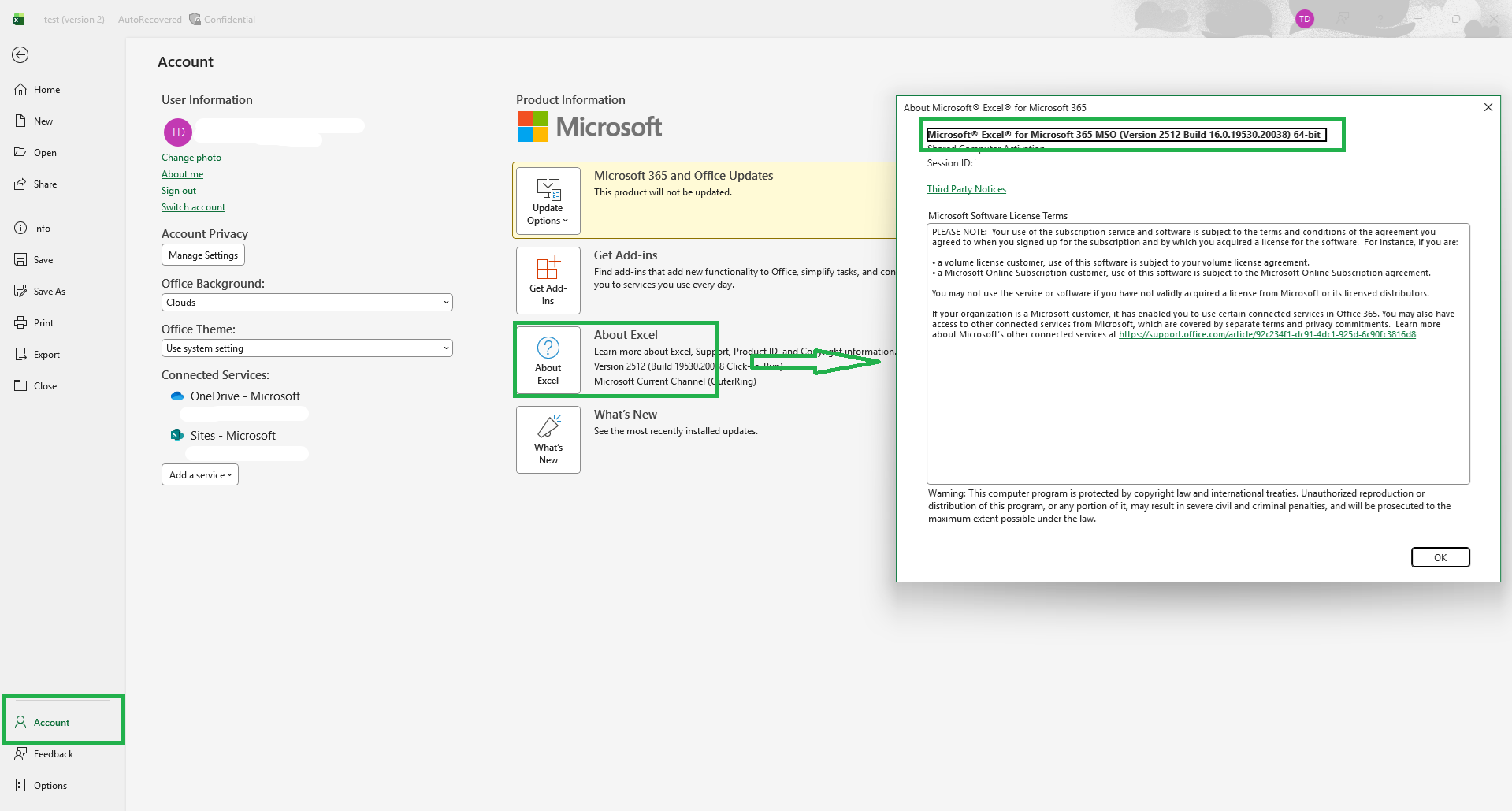Open the About me link
Viewport: 1512px width, 811px height.
(182, 174)
